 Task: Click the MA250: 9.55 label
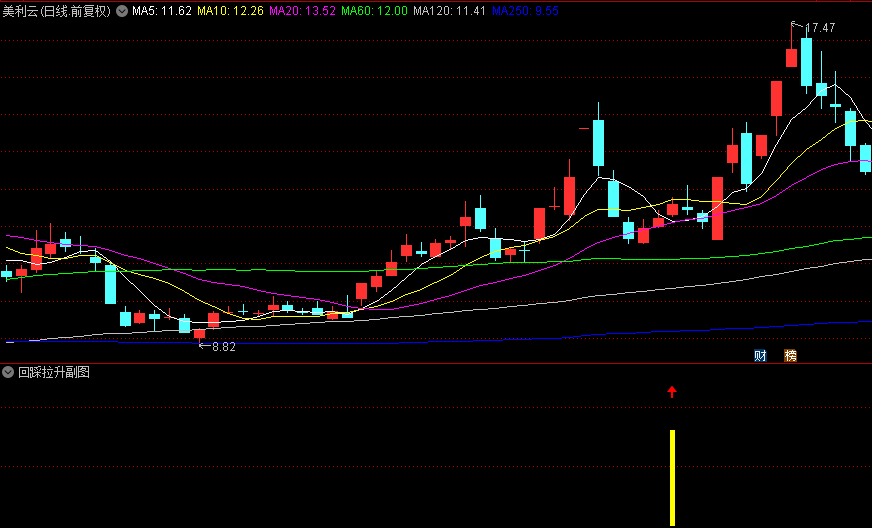(x=525, y=11)
